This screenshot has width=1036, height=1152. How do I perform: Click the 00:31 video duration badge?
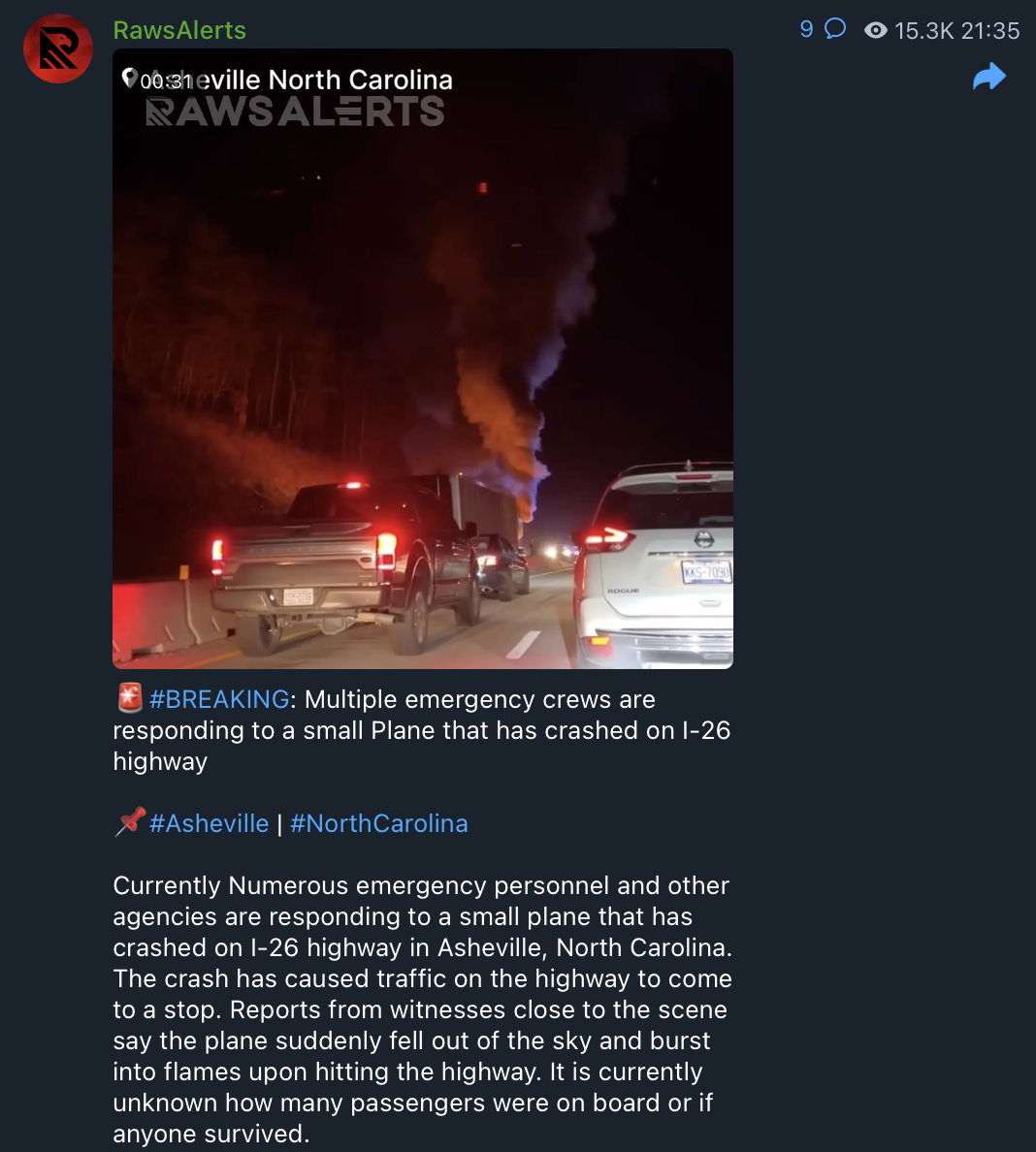coord(166,80)
